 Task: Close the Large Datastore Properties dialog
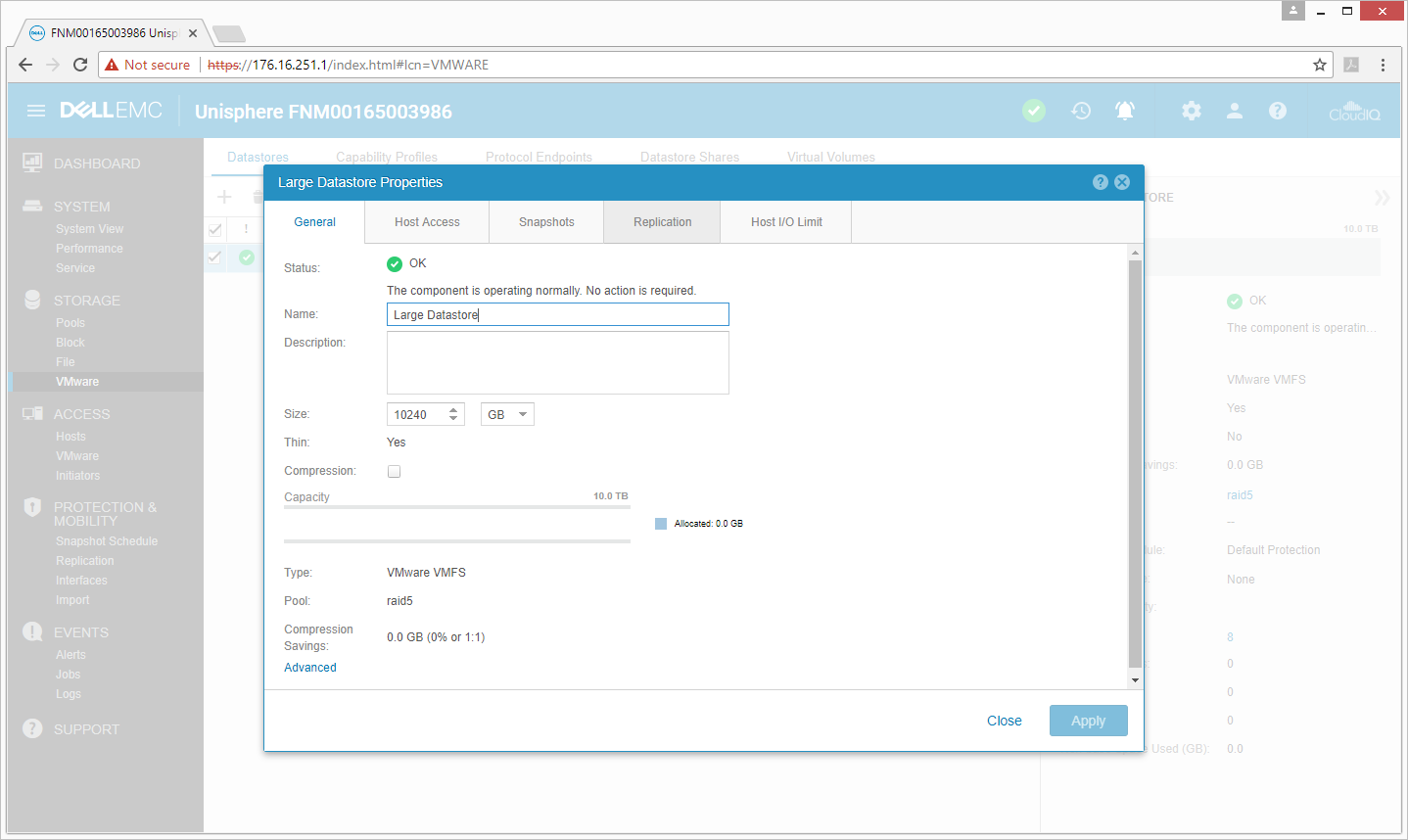click(x=1122, y=182)
